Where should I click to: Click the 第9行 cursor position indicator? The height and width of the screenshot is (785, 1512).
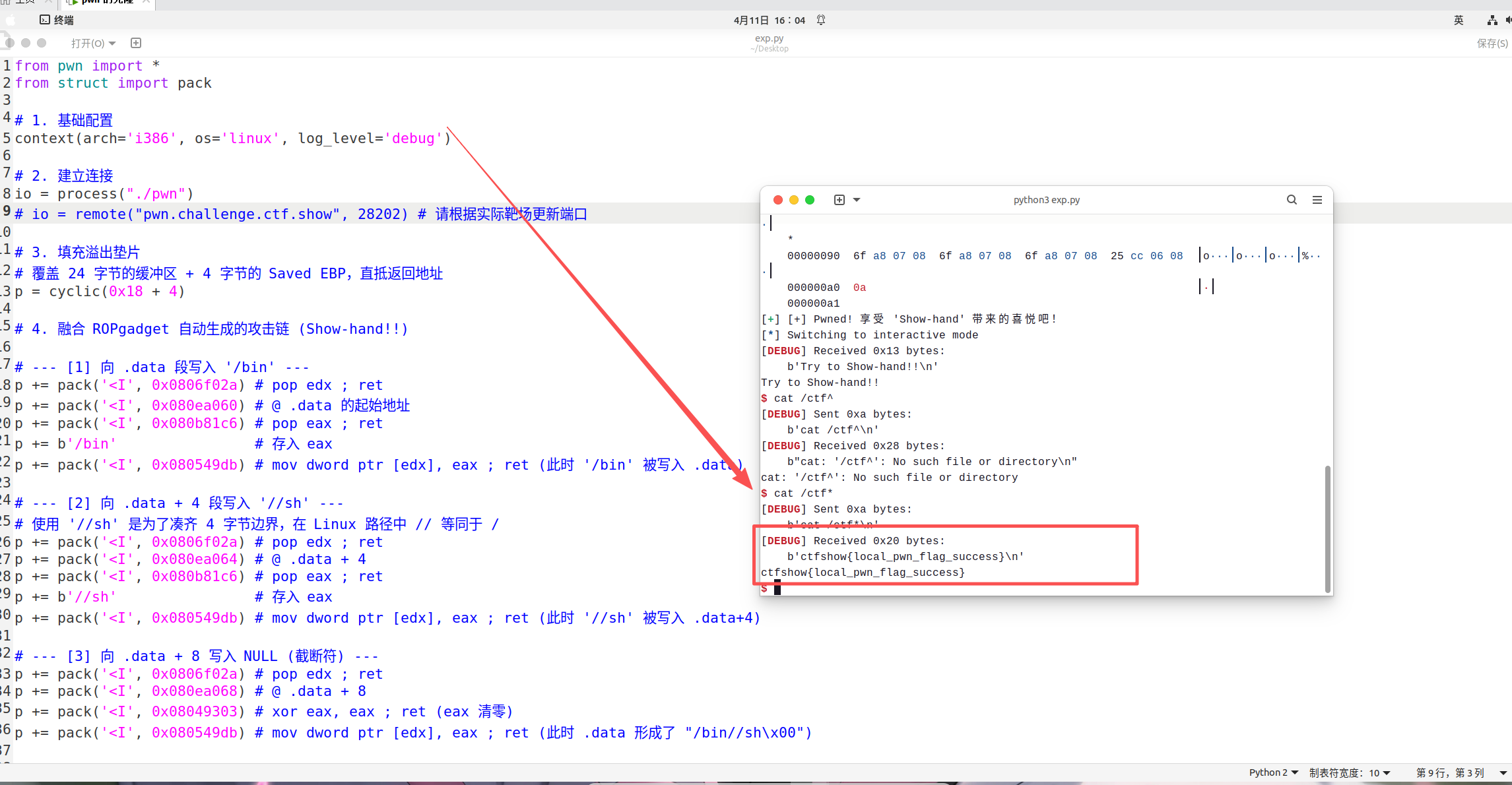(1450, 772)
